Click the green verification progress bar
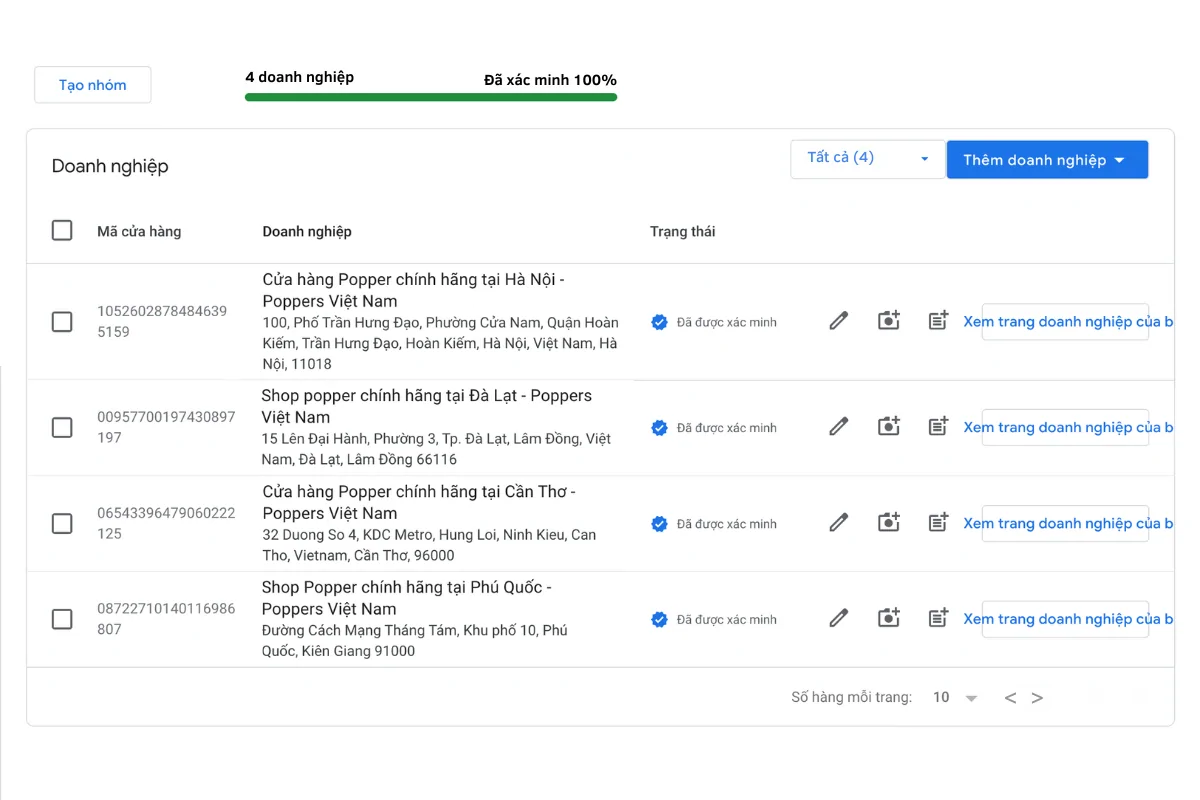 (x=431, y=97)
